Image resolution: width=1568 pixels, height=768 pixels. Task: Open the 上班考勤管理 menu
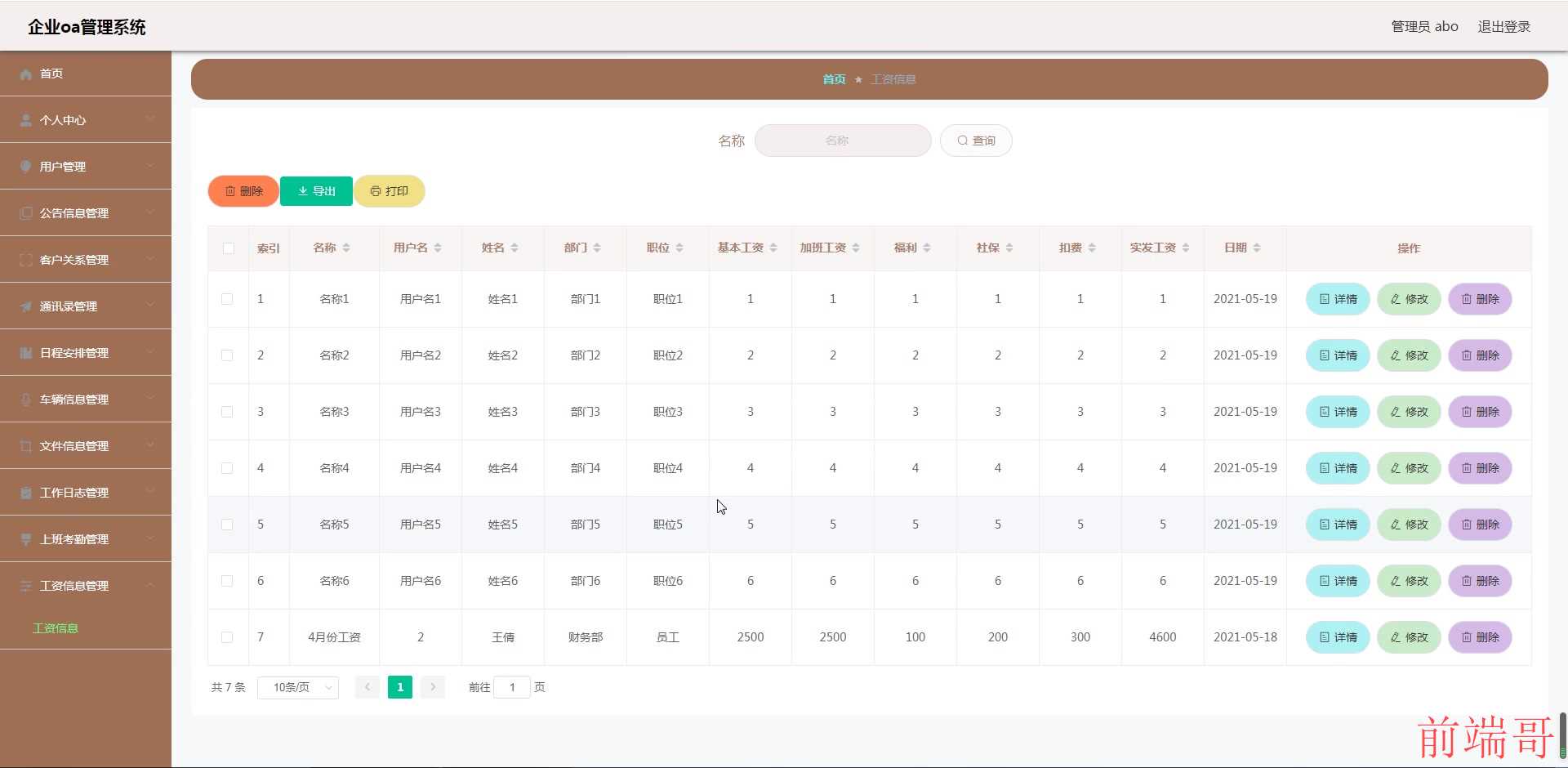point(86,539)
